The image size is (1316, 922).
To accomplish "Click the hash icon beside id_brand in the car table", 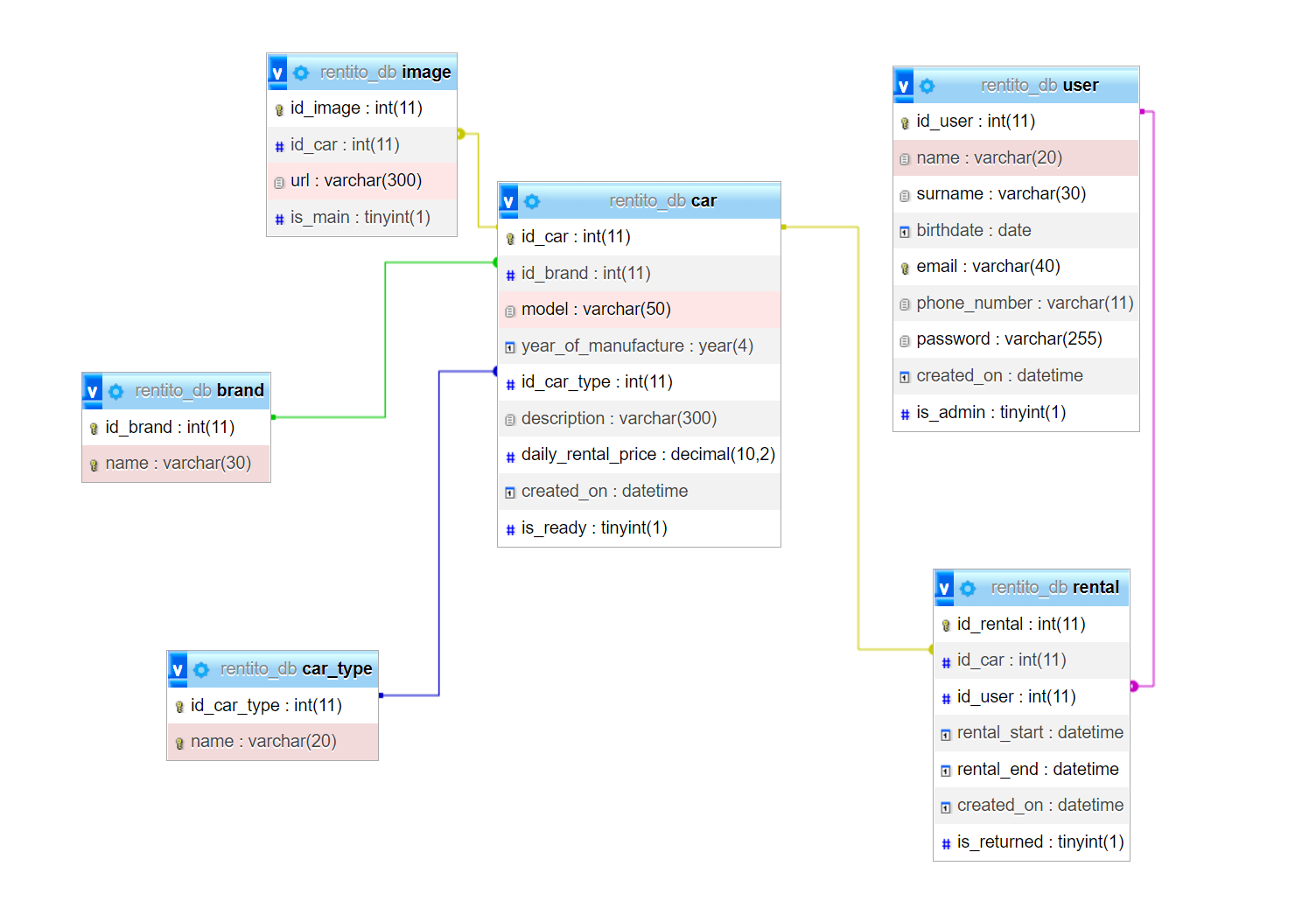I will [x=510, y=275].
